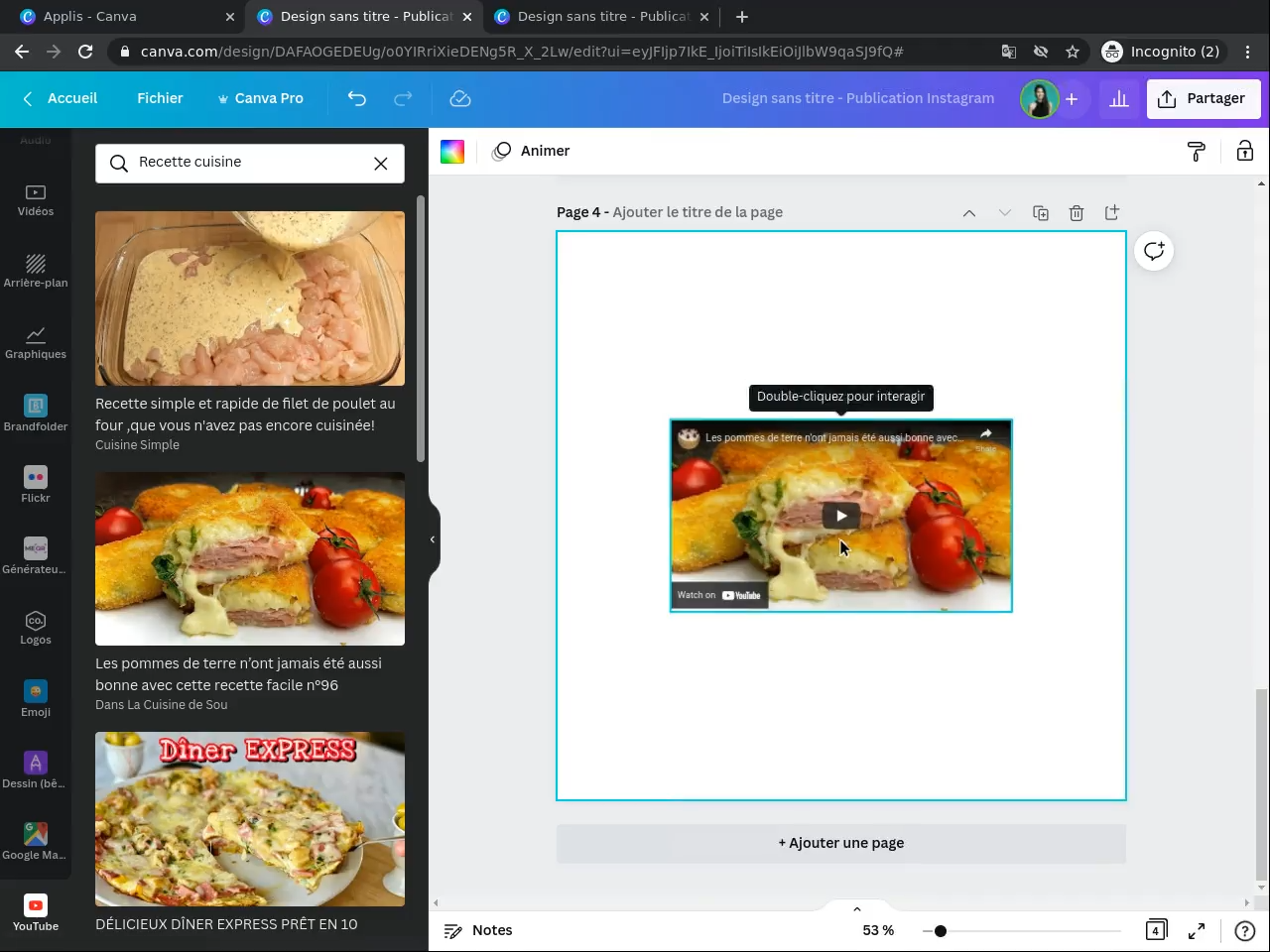Screen dimensions: 1270x952
Task: Switch to the Applis - Canva tab
Action: [121, 17]
